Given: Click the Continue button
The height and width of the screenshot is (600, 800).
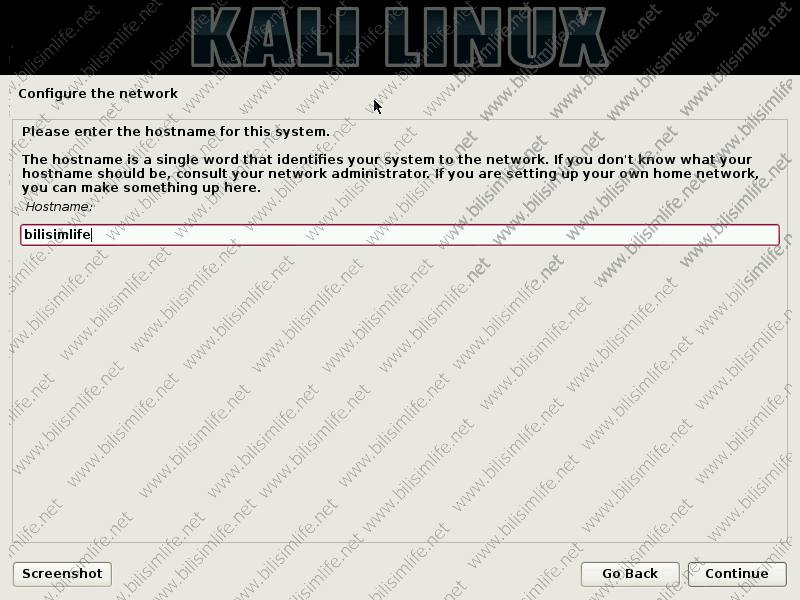Looking at the screenshot, I should click(737, 574).
